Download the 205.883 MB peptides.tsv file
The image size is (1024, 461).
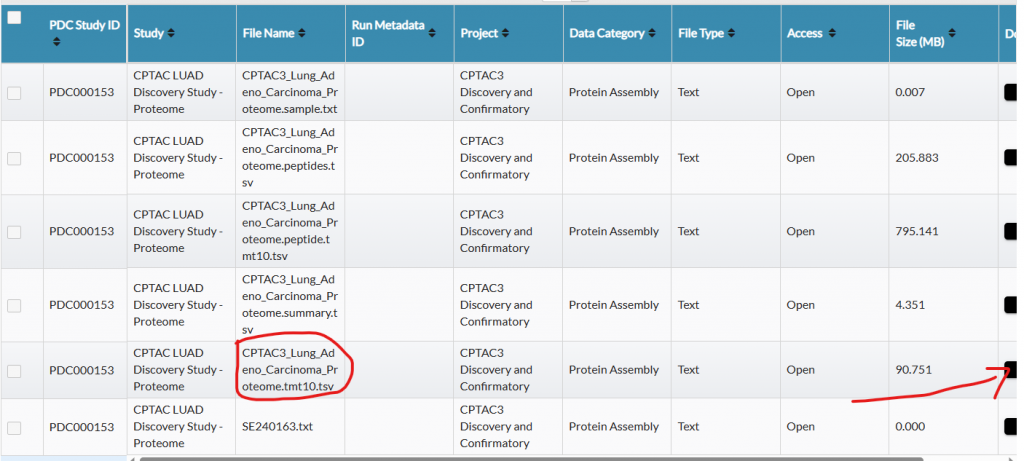coord(1010,158)
